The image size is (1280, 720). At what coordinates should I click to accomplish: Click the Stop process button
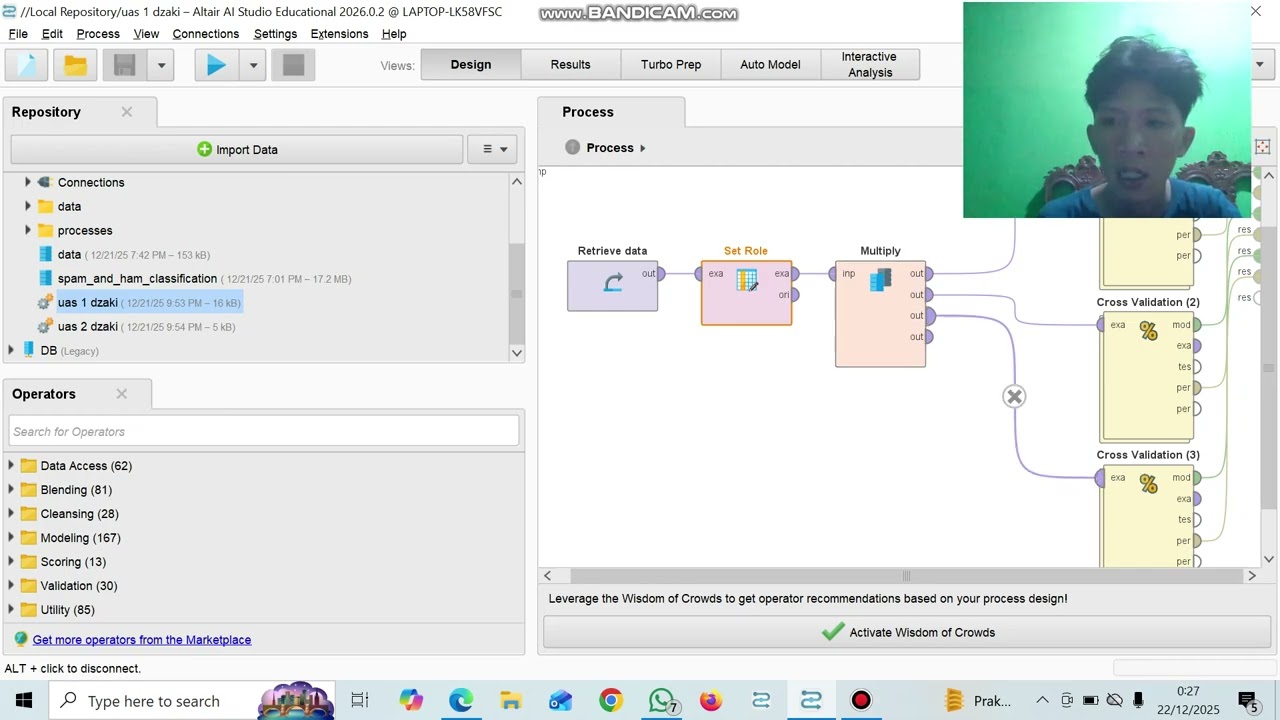pos(293,65)
